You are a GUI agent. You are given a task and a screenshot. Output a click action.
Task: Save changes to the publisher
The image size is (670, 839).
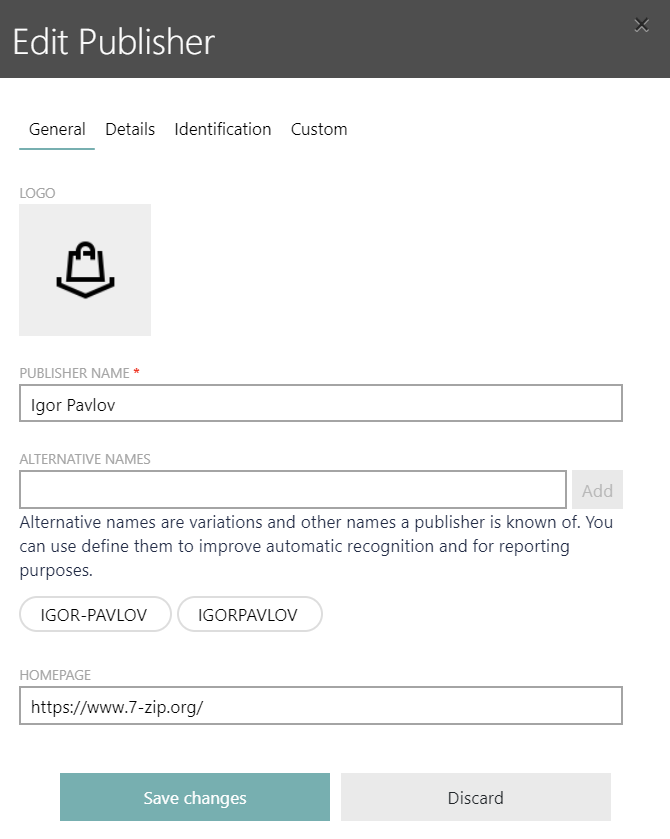pyautogui.click(x=194, y=797)
